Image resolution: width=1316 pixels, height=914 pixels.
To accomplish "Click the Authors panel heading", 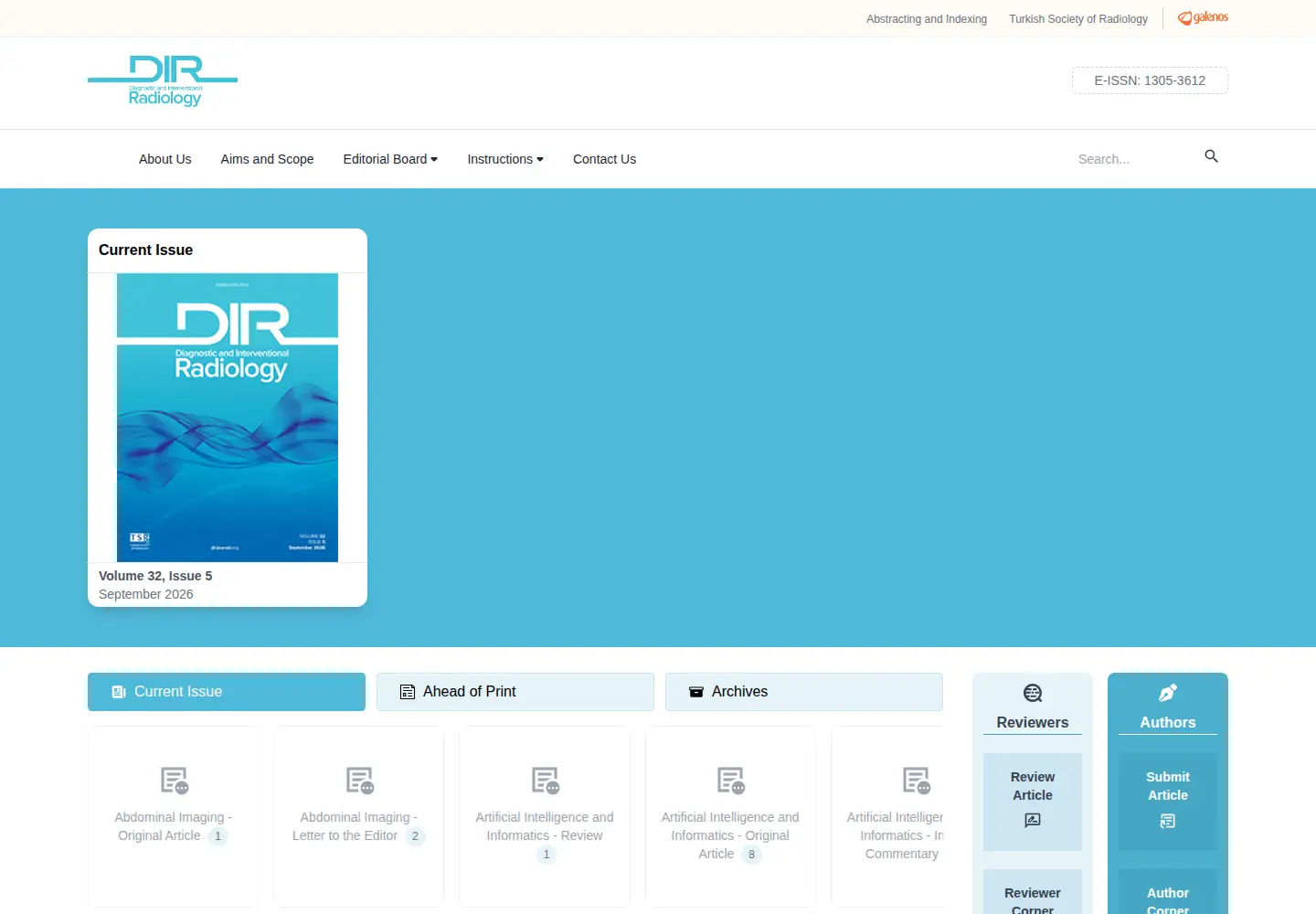I will click(x=1168, y=722).
